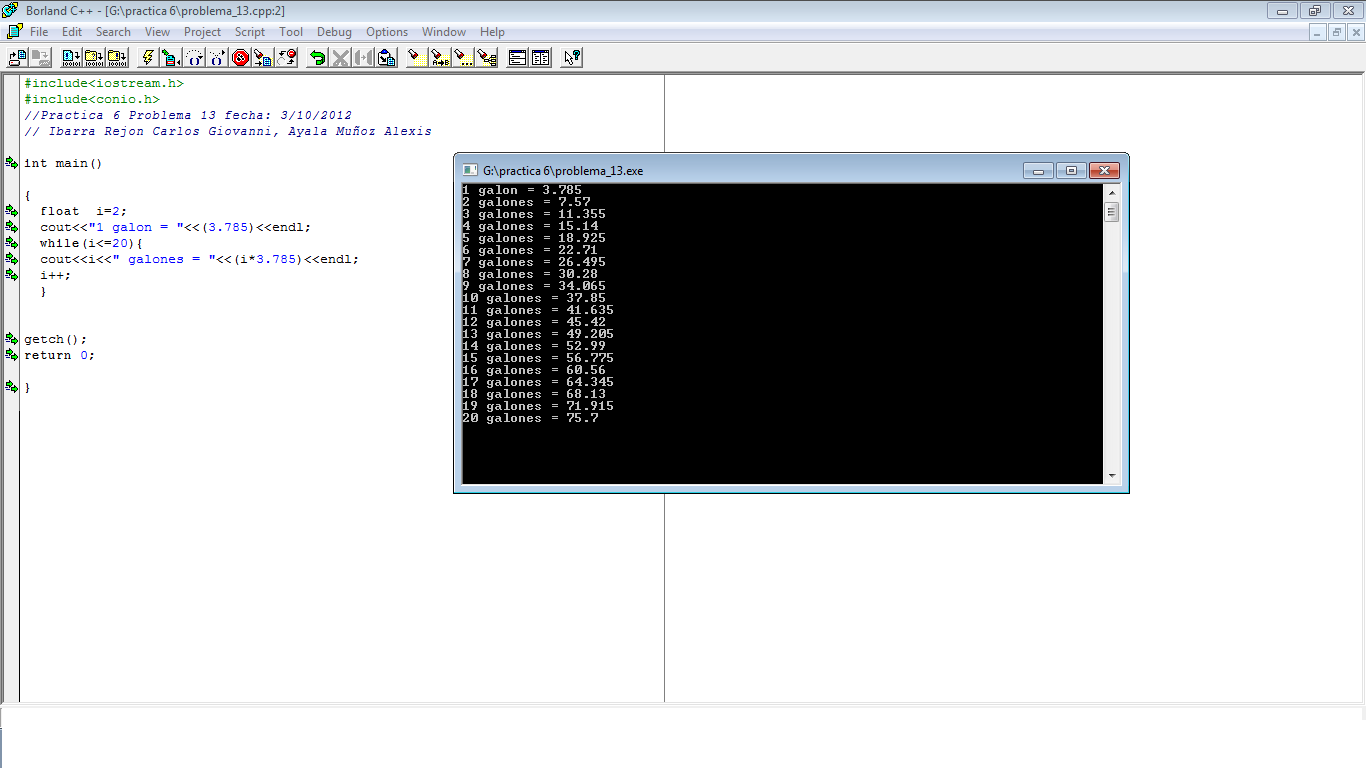The height and width of the screenshot is (768, 1366).
Task: Open the Options menu
Action: 386,31
